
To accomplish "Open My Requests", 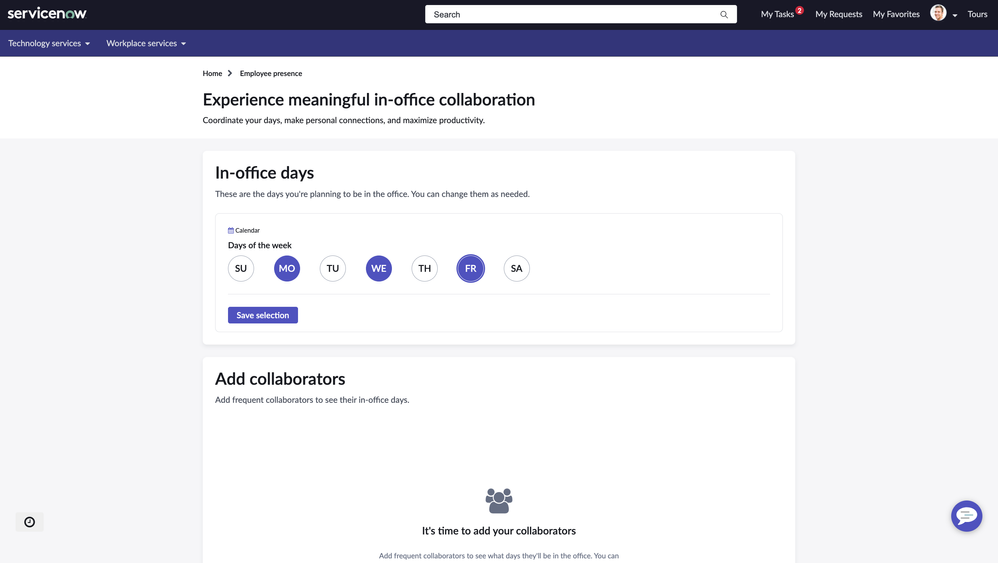I will (x=838, y=14).
